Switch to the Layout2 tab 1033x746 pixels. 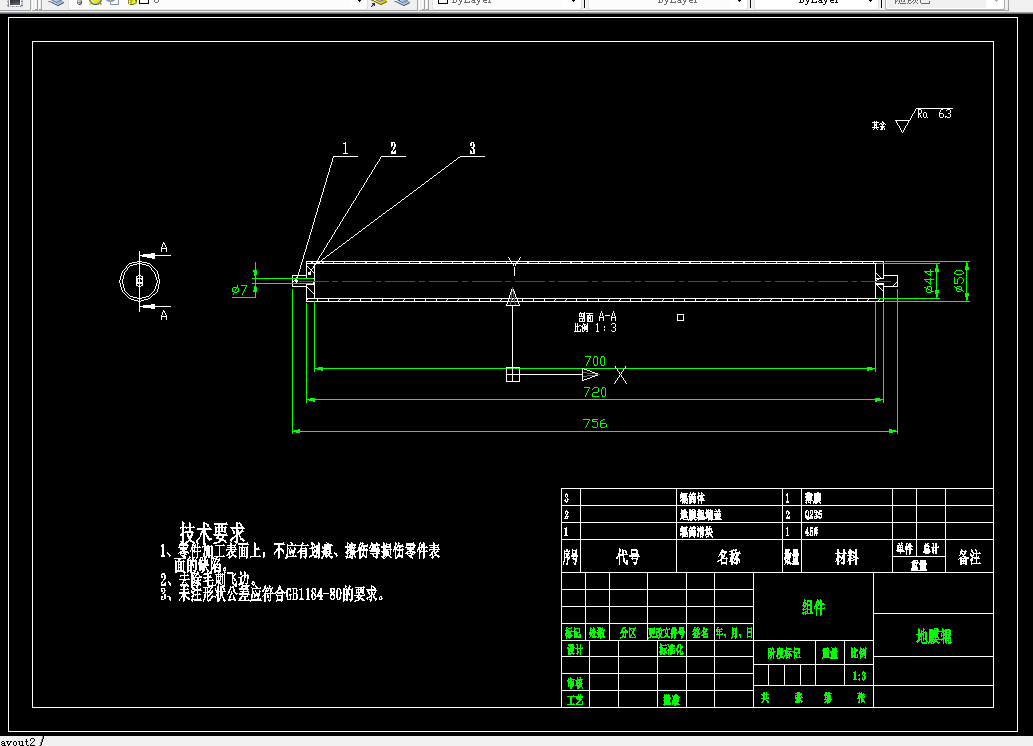(x=20, y=741)
